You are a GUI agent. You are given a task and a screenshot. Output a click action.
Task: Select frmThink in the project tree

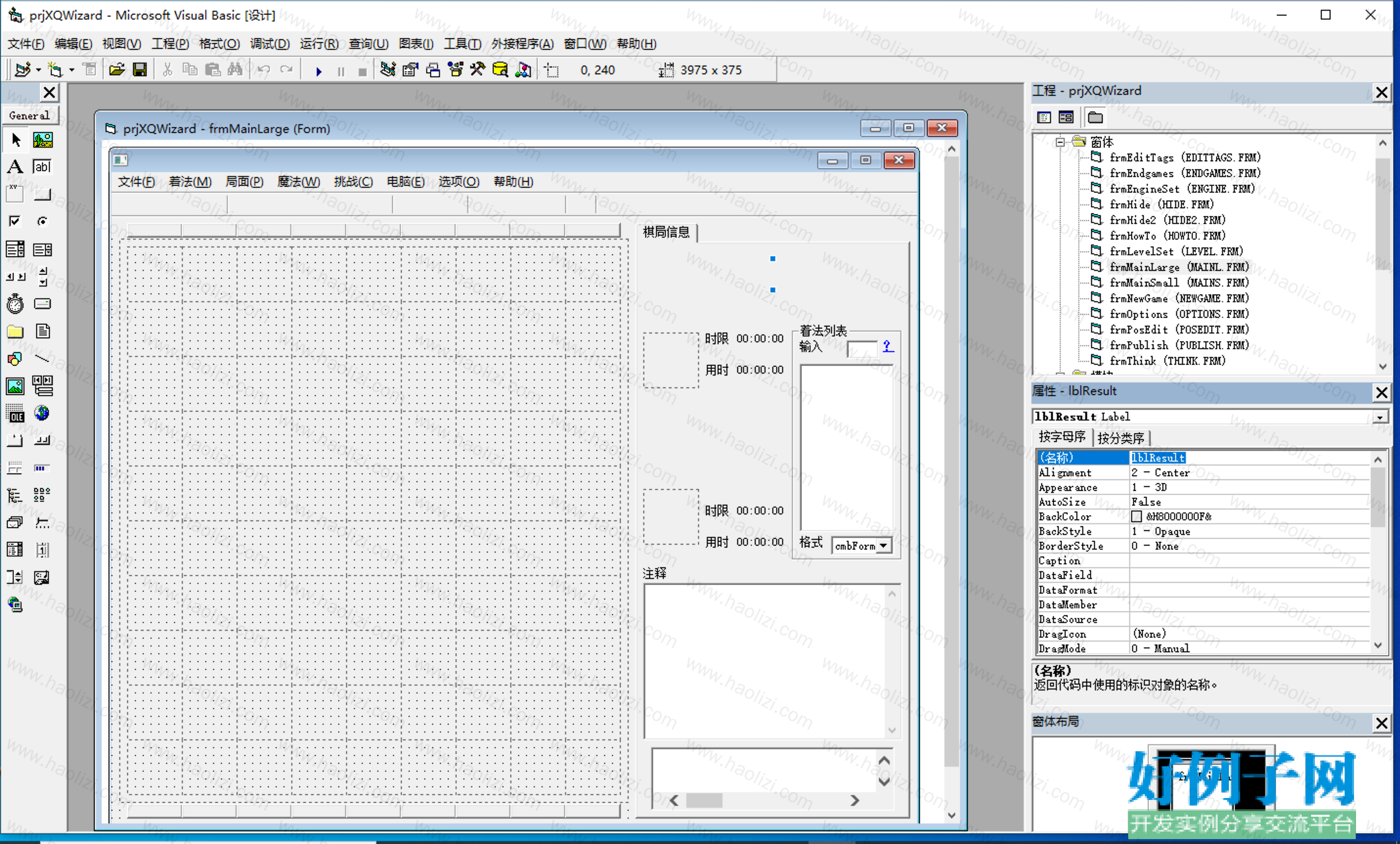point(1168,361)
